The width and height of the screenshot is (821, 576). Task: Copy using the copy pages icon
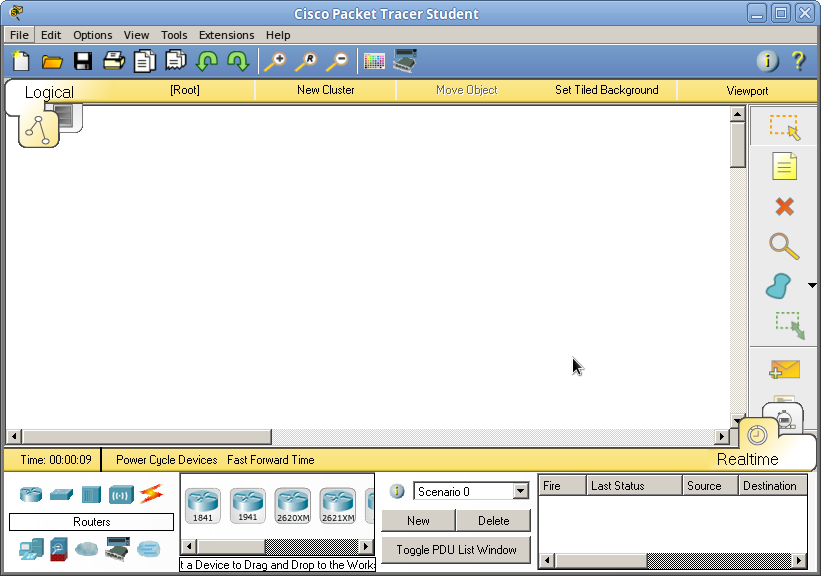[145, 61]
